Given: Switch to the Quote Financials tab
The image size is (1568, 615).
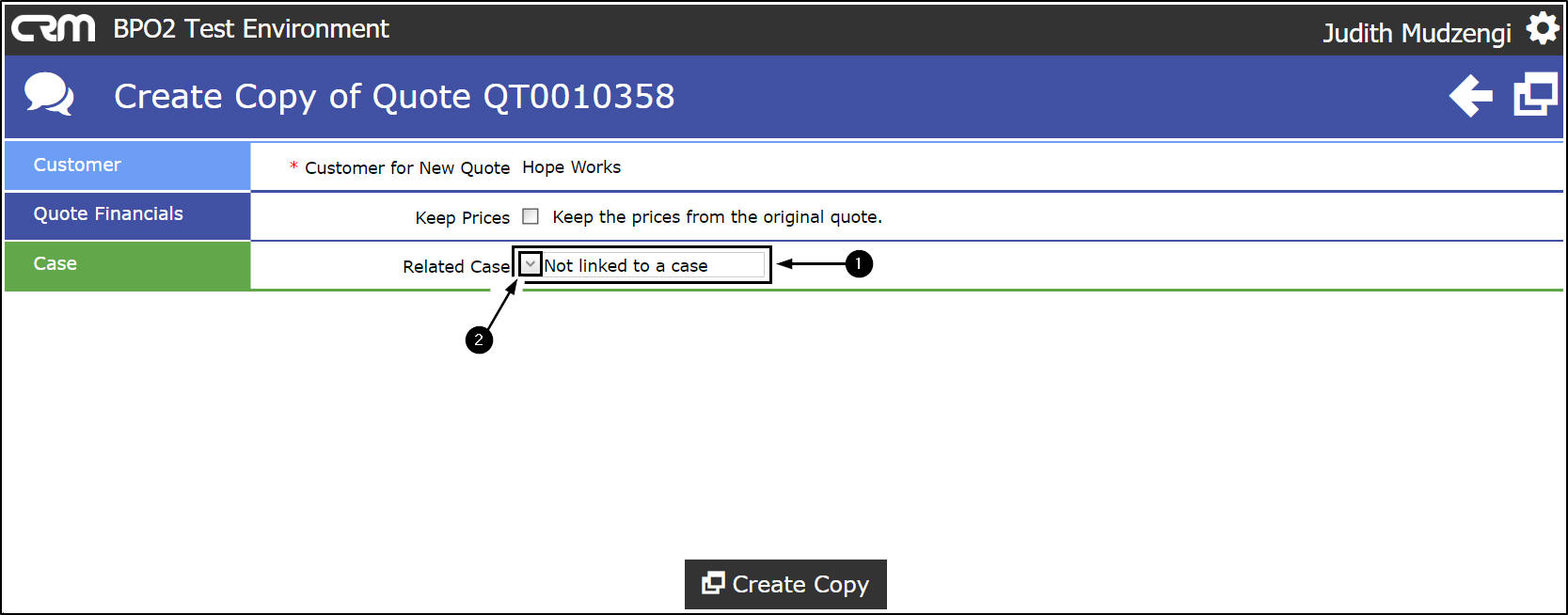Looking at the screenshot, I should coord(127,214).
